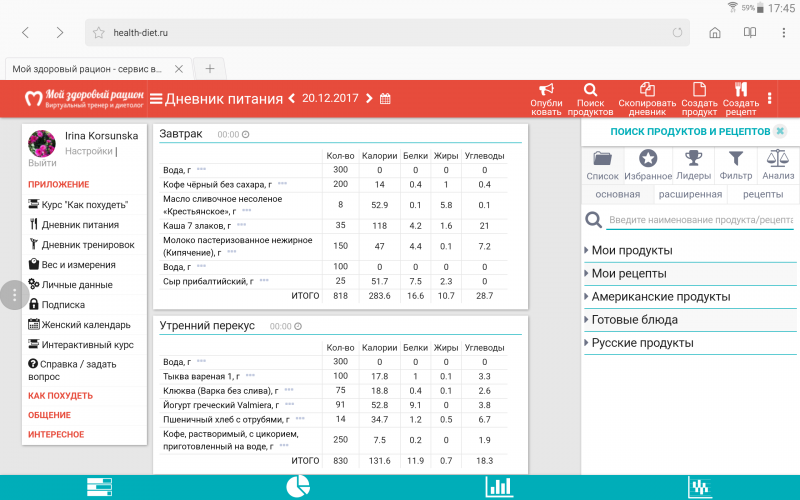Click the Скопировать дневник icon
800x500 pixels.
(648, 90)
